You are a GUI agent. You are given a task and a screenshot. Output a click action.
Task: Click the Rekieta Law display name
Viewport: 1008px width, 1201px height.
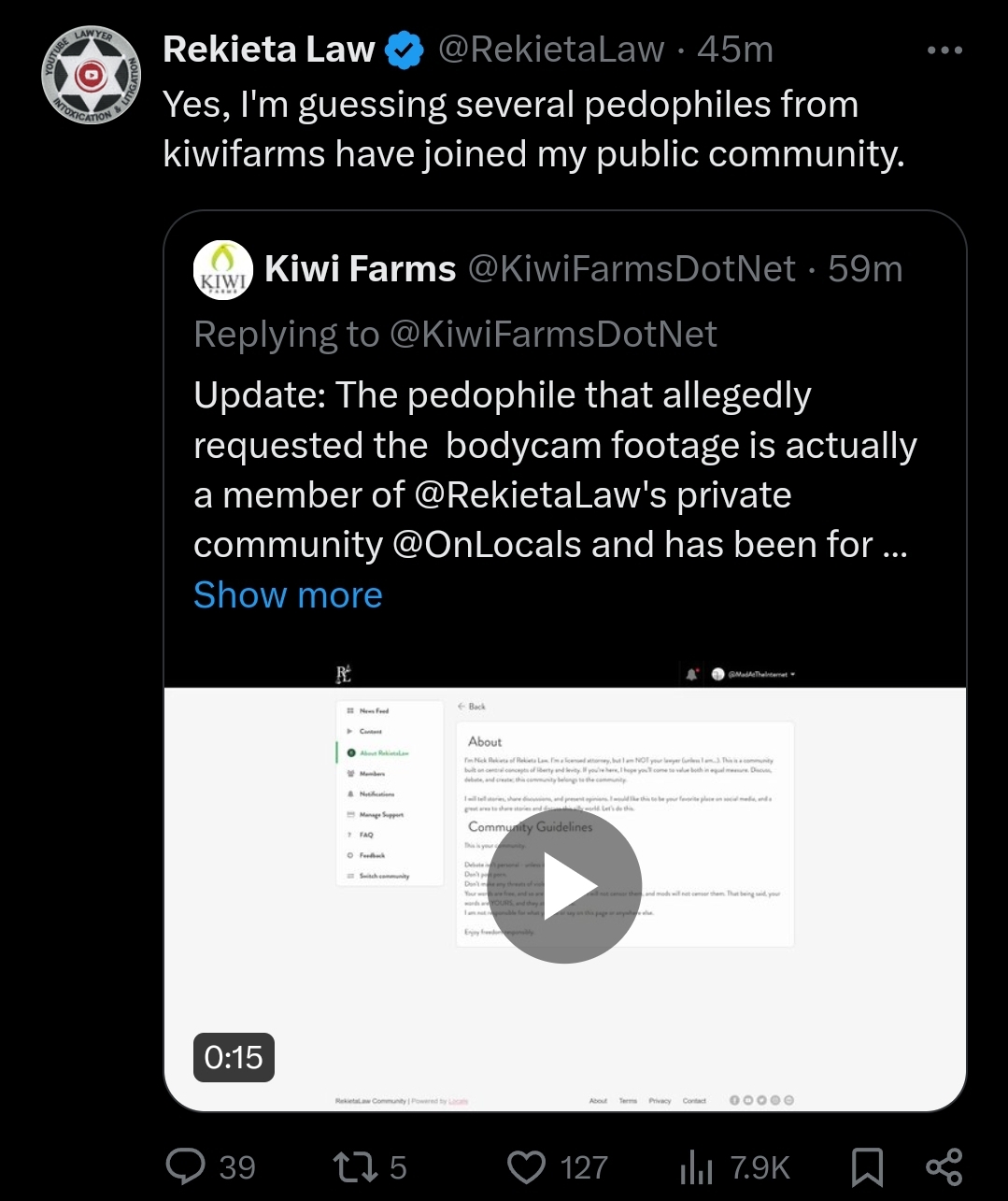point(269,50)
